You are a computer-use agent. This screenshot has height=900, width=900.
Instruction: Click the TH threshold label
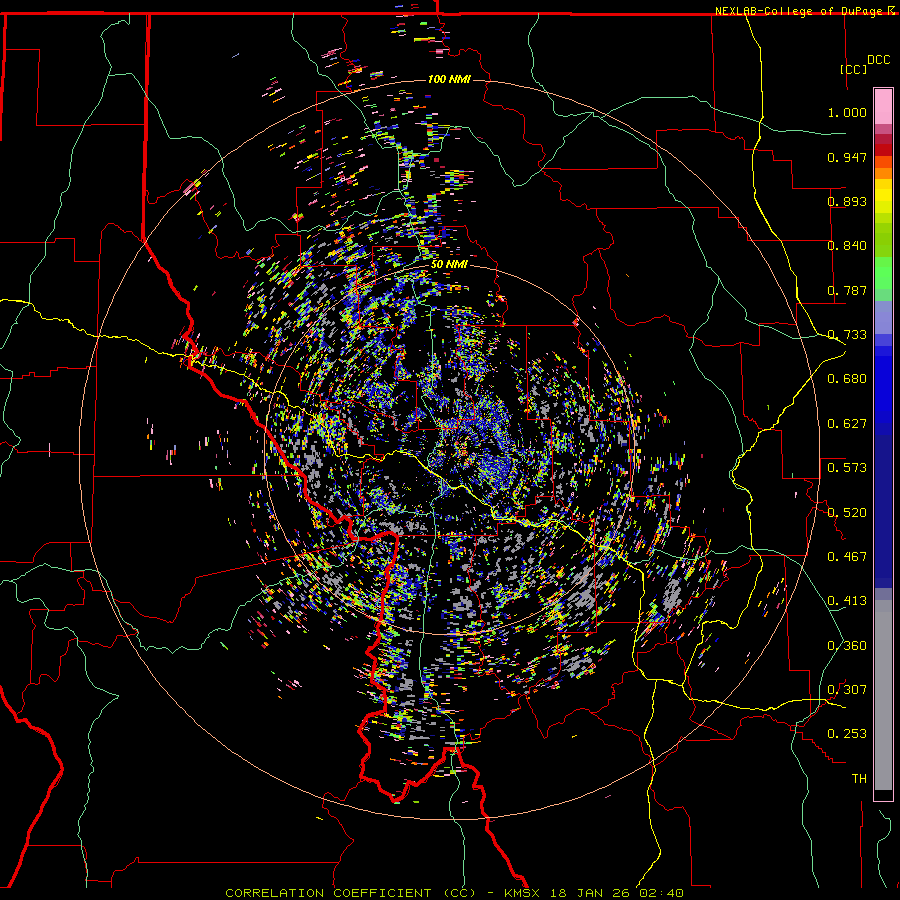pos(859,778)
